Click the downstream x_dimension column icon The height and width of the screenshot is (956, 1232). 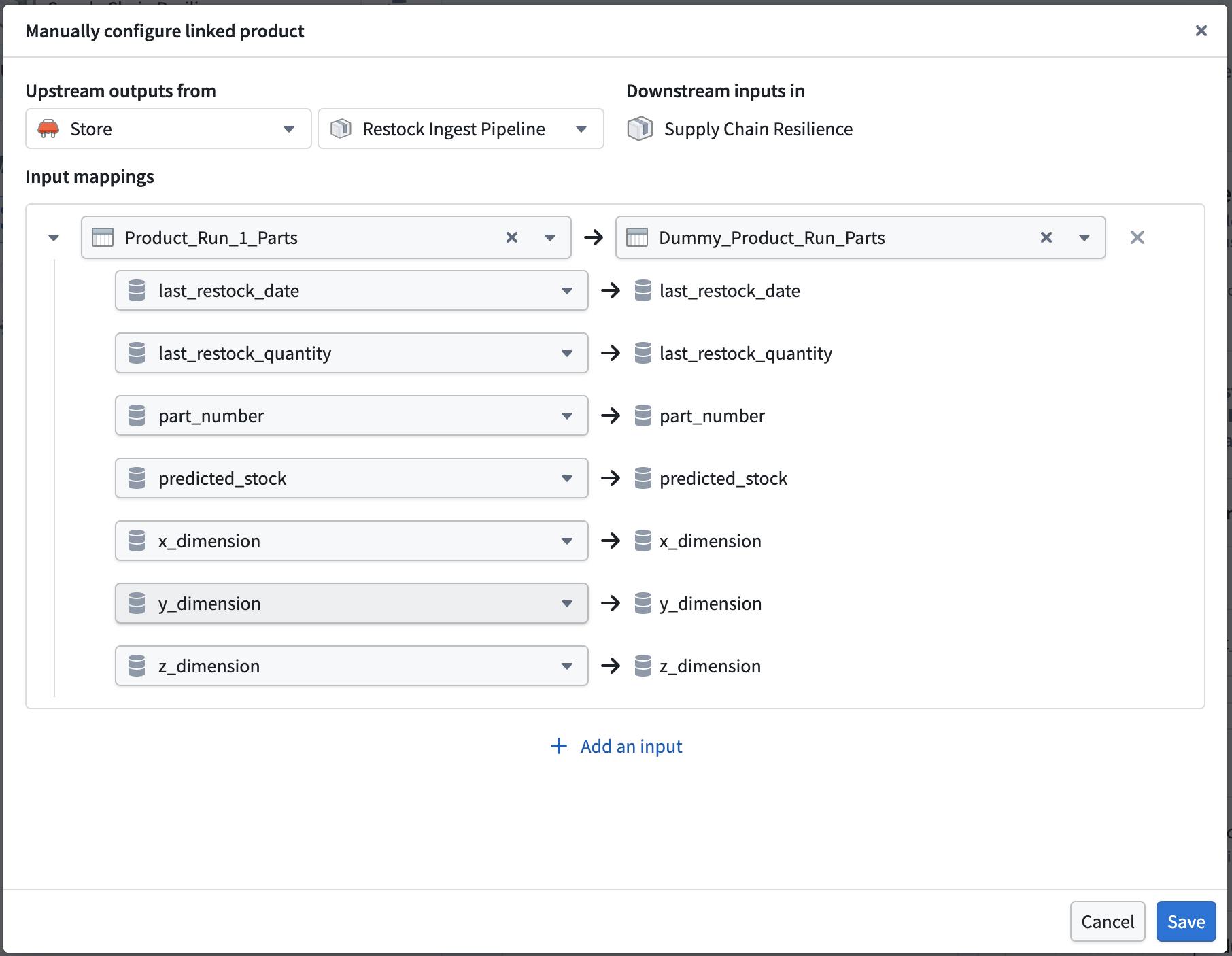click(643, 541)
